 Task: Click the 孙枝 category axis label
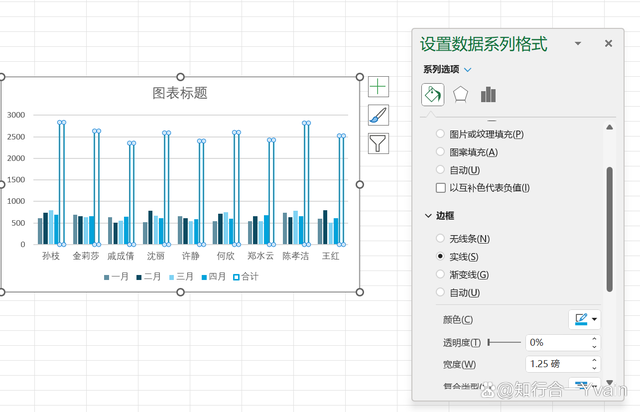51,256
